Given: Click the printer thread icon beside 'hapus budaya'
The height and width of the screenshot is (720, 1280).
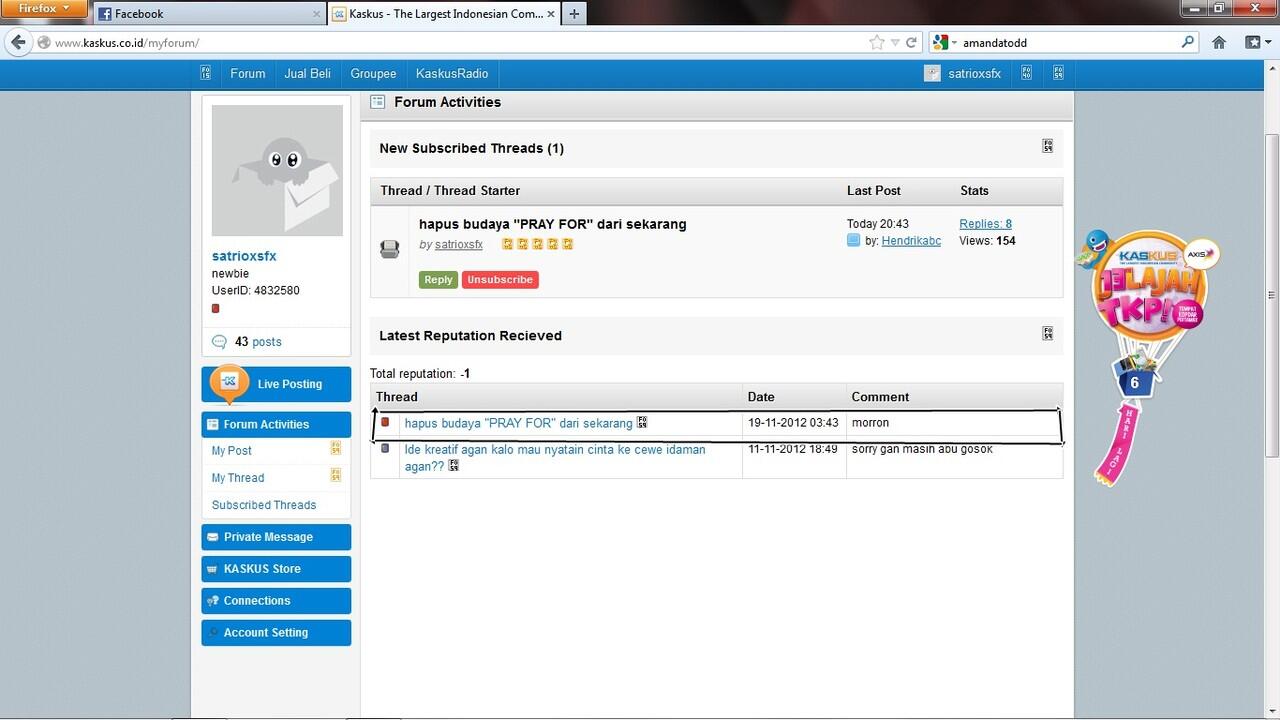Looking at the screenshot, I should coord(390,249).
